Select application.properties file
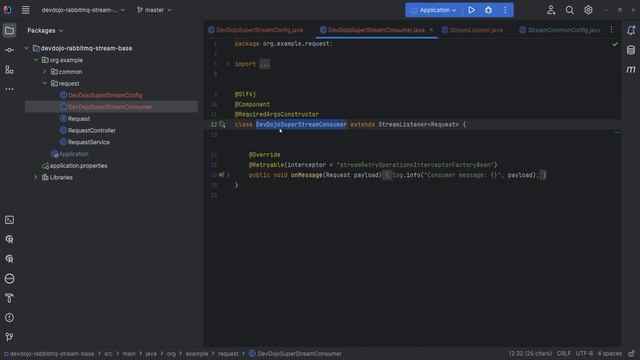The height and width of the screenshot is (360, 640). (x=79, y=166)
